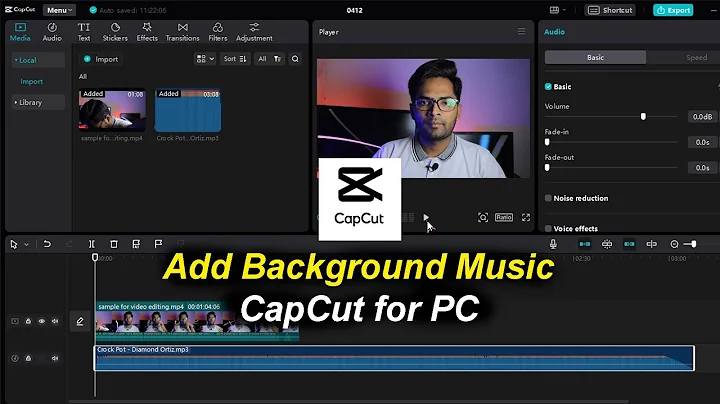This screenshot has height=404, width=720.
Task: Open the Stickers tab
Action: tap(115, 32)
